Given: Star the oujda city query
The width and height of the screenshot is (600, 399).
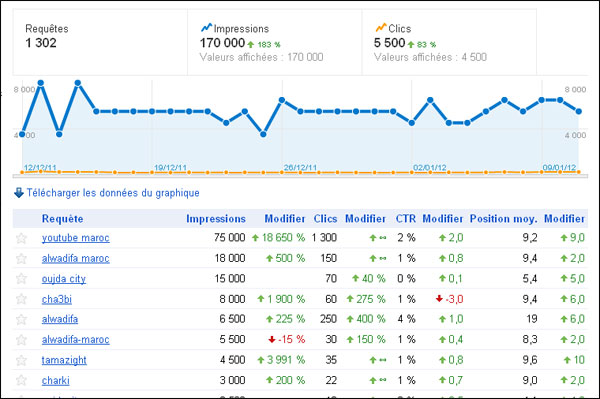Looking at the screenshot, I should (21, 278).
